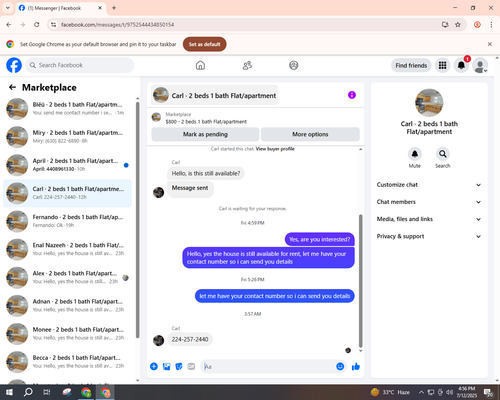Attach a file using photo icon
The width and height of the screenshot is (500, 400).
click(166, 367)
